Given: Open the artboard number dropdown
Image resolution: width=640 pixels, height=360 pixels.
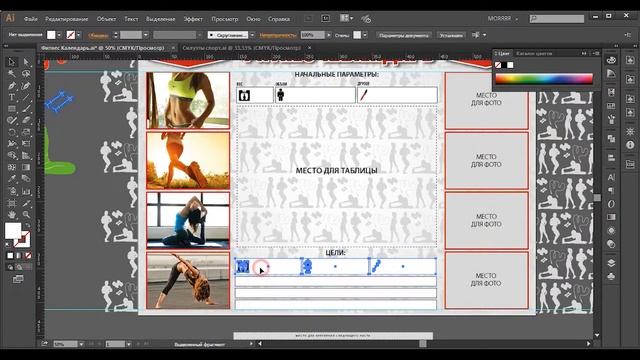Looking at the screenshot, I should (128, 344).
